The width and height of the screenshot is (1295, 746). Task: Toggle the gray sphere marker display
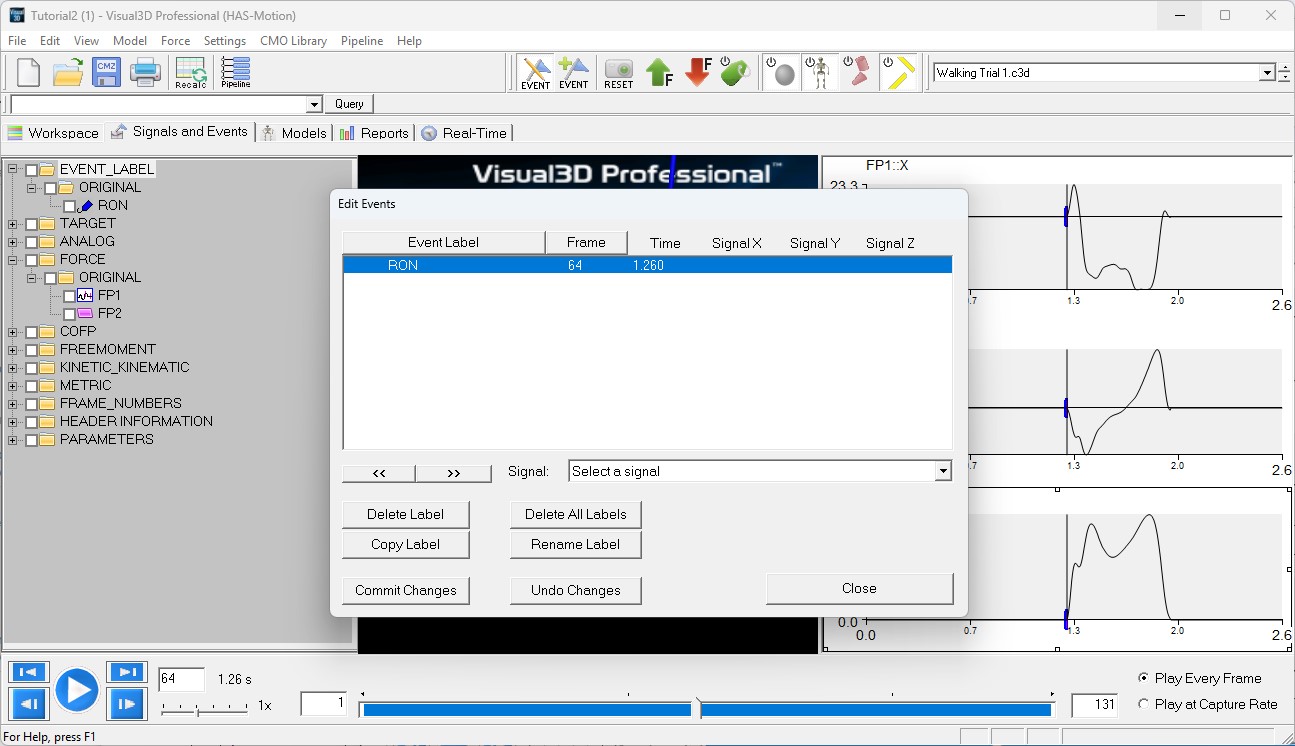point(782,73)
